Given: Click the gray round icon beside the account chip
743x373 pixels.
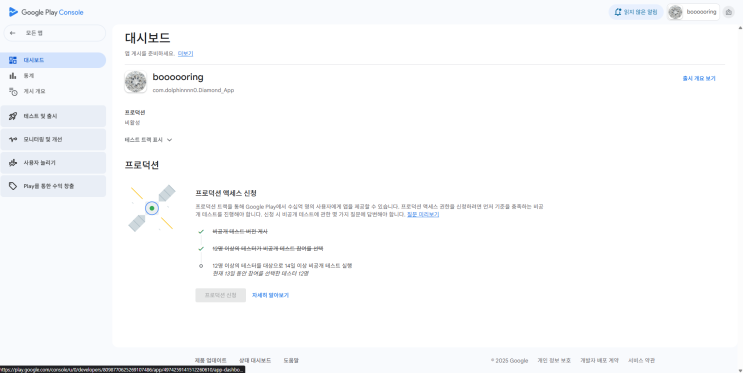Looking at the screenshot, I should pyautogui.click(x=728, y=12).
